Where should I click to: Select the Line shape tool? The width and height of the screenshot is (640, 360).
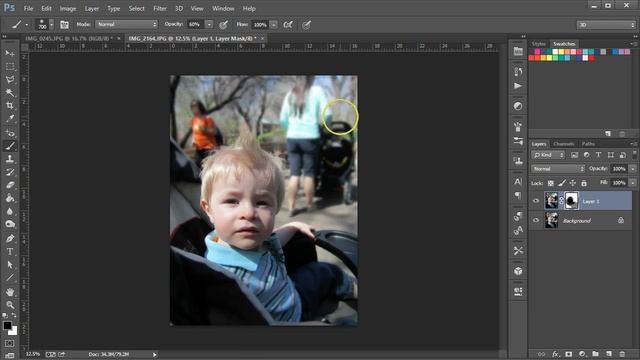click(x=10, y=278)
